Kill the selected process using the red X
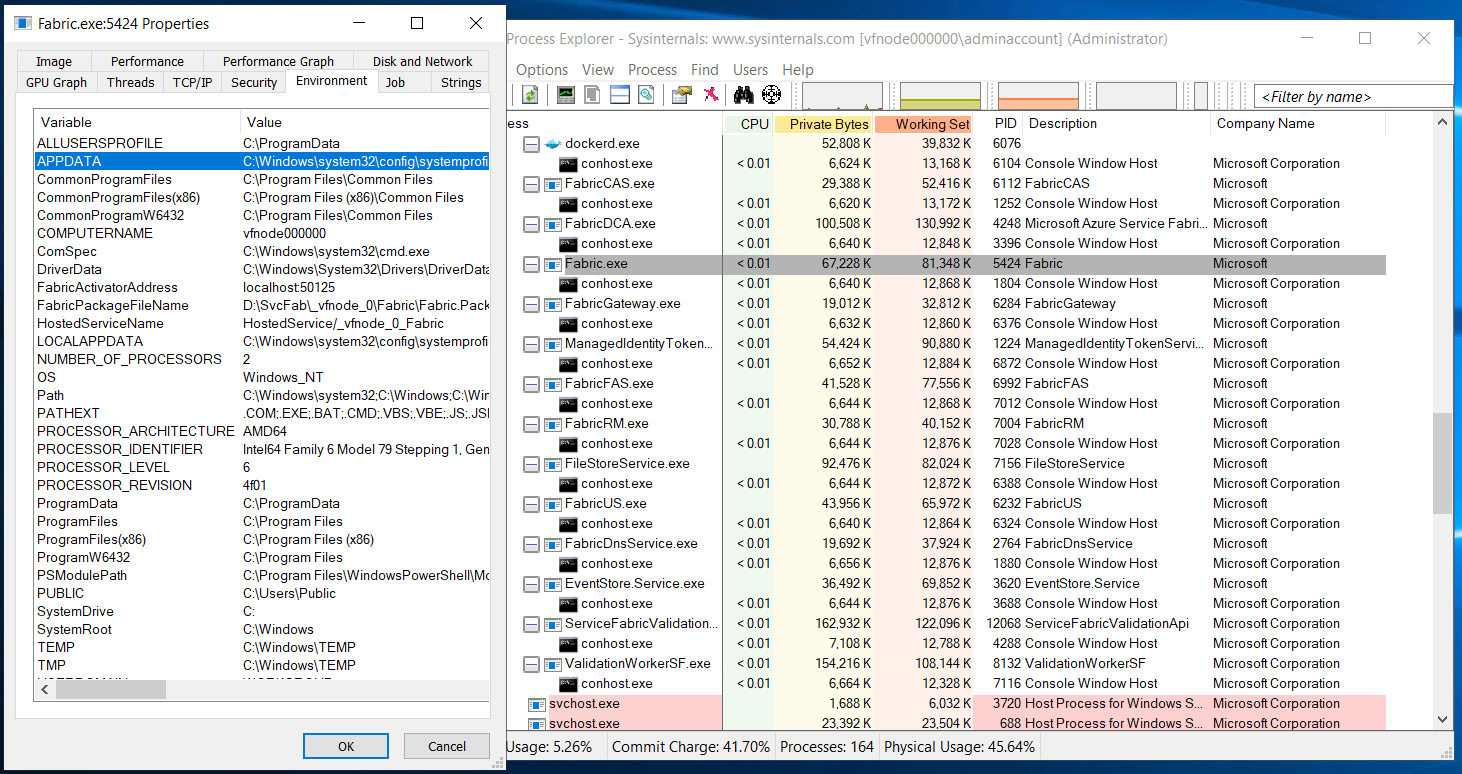This screenshot has width=1462, height=774. point(712,95)
